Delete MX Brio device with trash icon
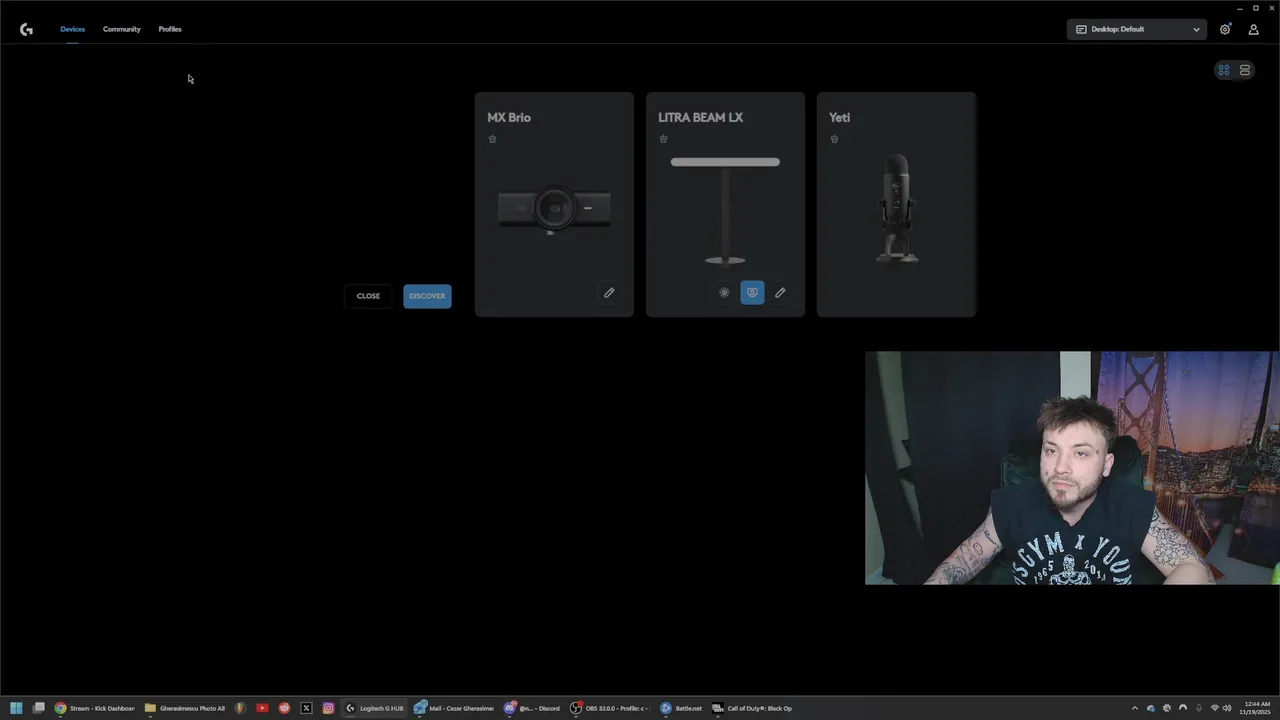 click(x=492, y=139)
